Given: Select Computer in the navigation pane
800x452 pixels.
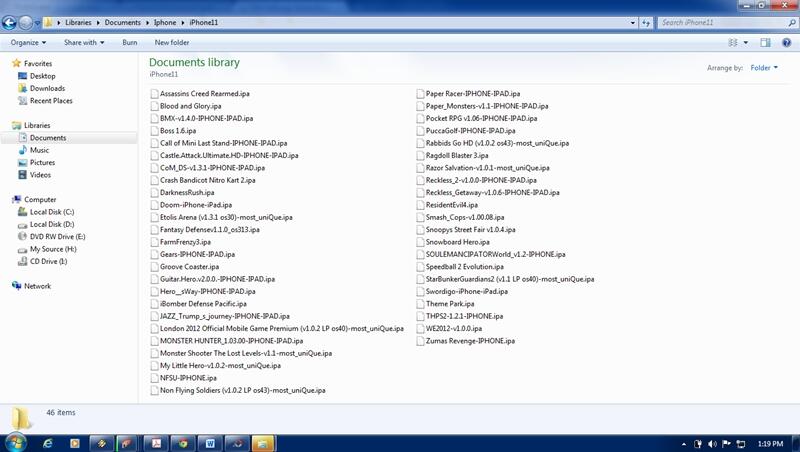Looking at the screenshot, I should (34, 200).
